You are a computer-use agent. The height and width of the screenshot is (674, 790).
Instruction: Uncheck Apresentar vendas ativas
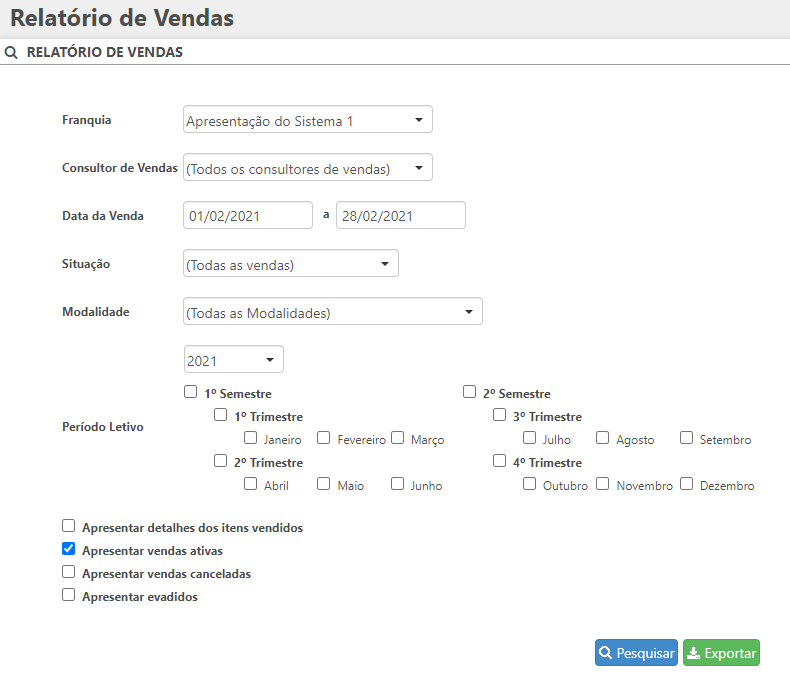click(69, 549)
